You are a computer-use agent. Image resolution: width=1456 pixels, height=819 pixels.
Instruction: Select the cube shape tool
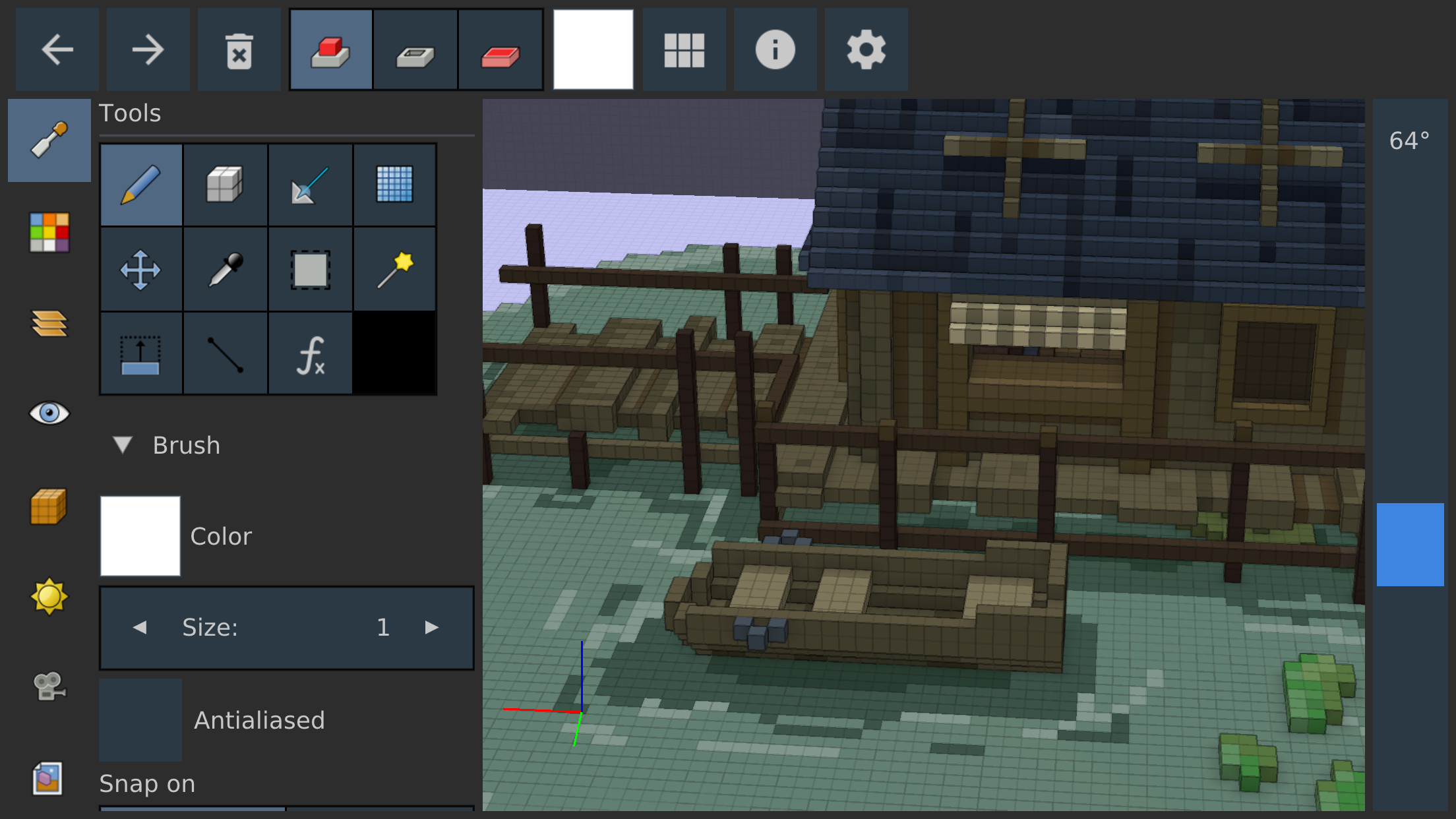225,185
